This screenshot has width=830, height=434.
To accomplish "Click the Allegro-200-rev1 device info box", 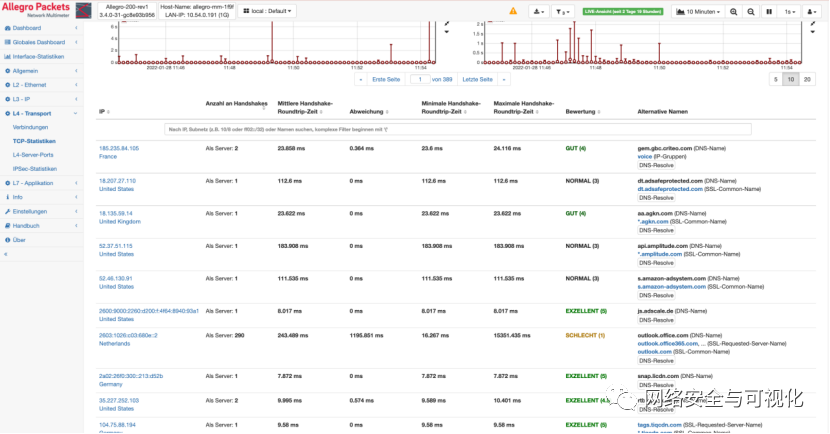I will 127,11.
